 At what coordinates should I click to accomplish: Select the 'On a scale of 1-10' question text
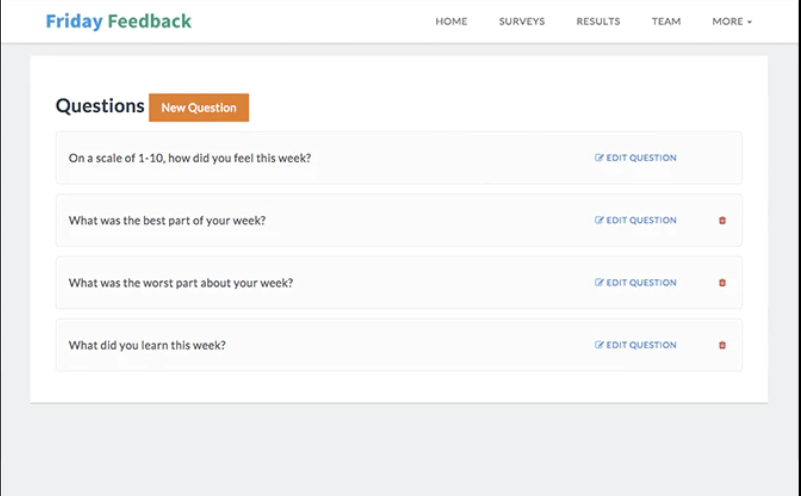(190, 158)
